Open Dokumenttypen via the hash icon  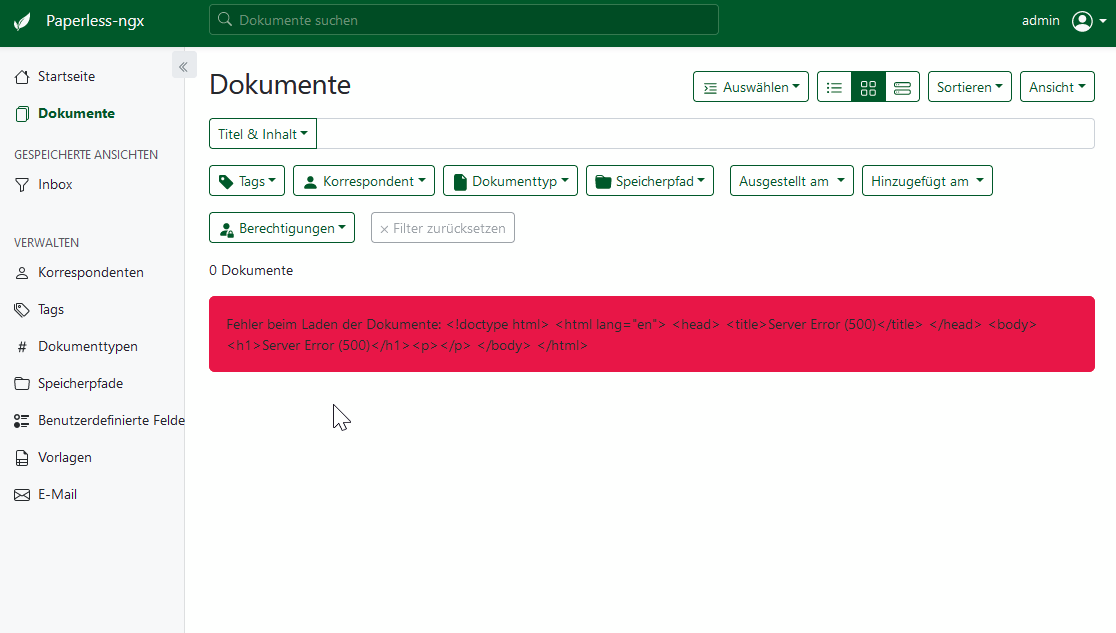[x=21, y=346]
